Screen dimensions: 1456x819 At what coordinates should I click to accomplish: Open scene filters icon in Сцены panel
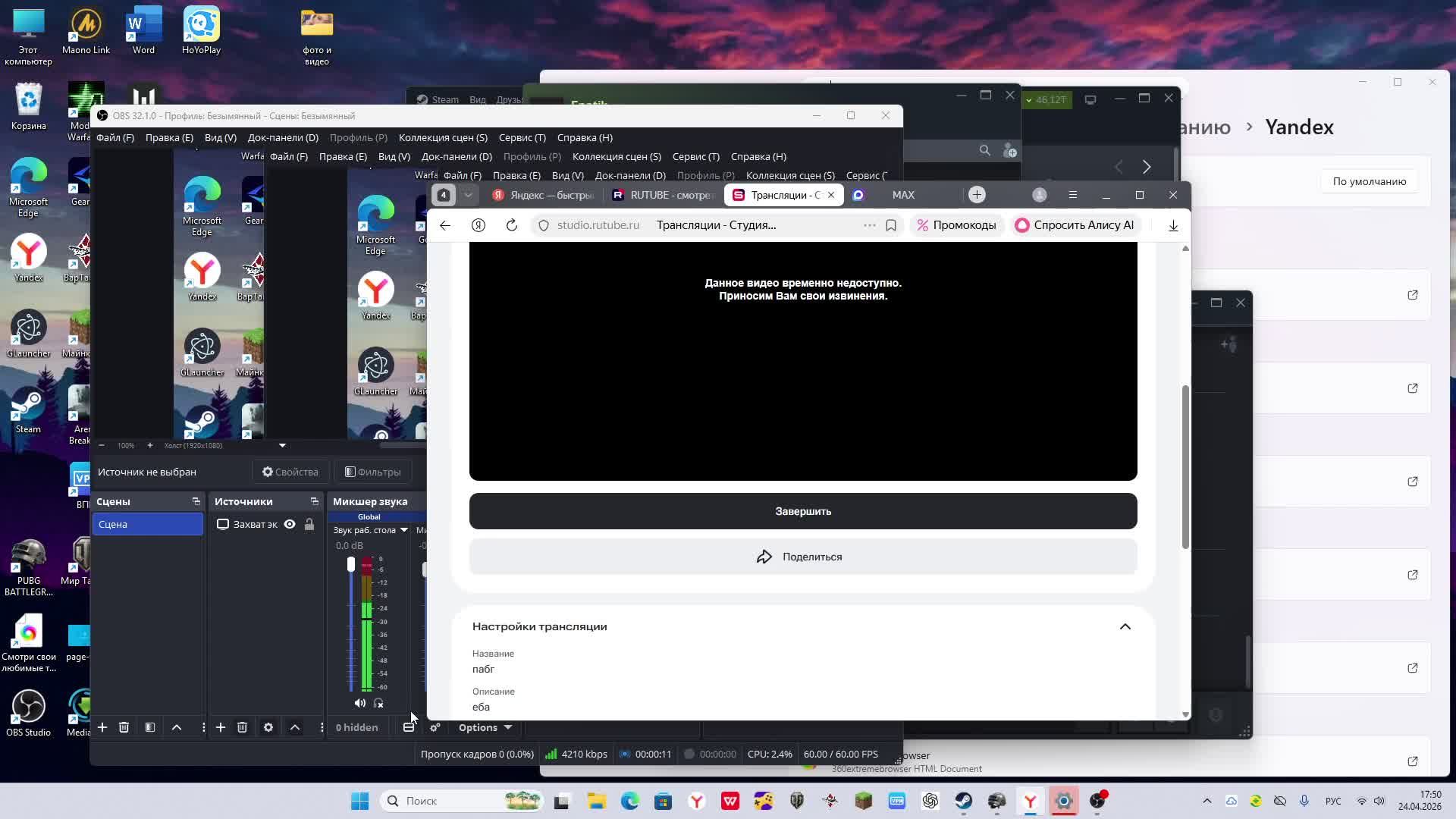(x=150, y=727)
